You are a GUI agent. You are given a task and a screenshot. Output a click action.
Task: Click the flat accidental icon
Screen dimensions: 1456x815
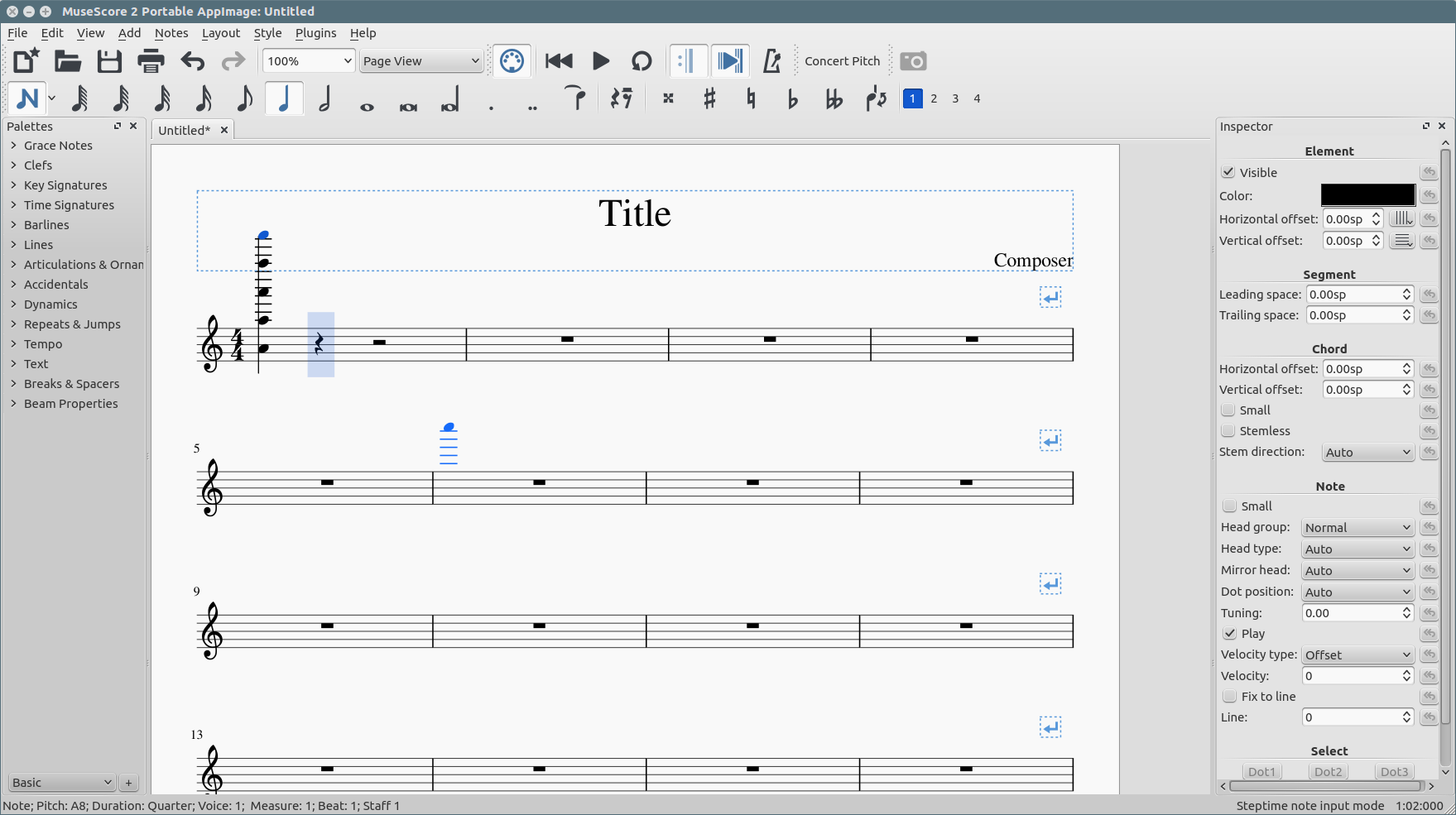[x=792, y=98]
